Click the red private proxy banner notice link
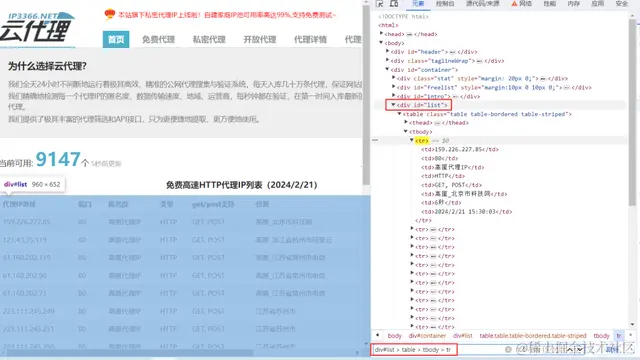The height and width of the screenshot is (360, 640). [x=227, y=15]
